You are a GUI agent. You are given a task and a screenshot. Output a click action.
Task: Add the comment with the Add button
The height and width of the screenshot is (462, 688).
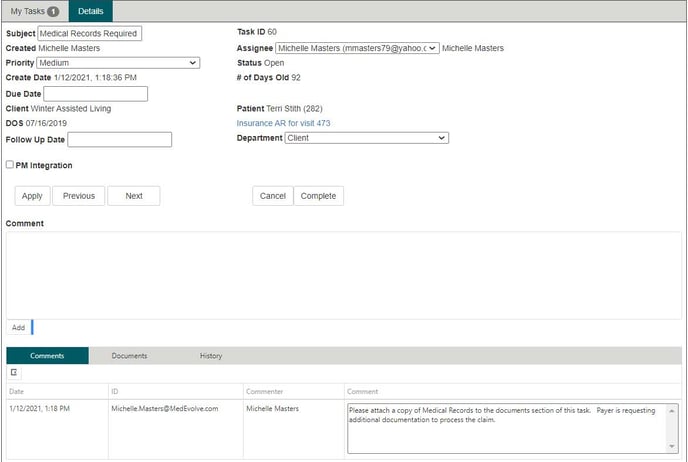pos(18,327)
